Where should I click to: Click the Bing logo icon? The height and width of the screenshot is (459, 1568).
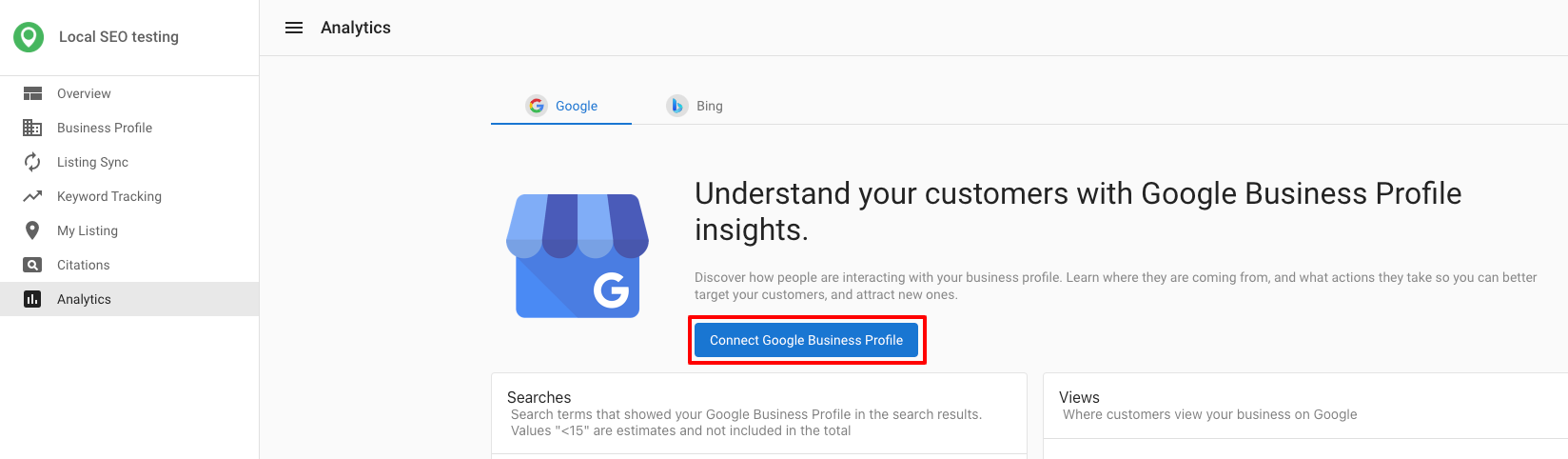676,106
